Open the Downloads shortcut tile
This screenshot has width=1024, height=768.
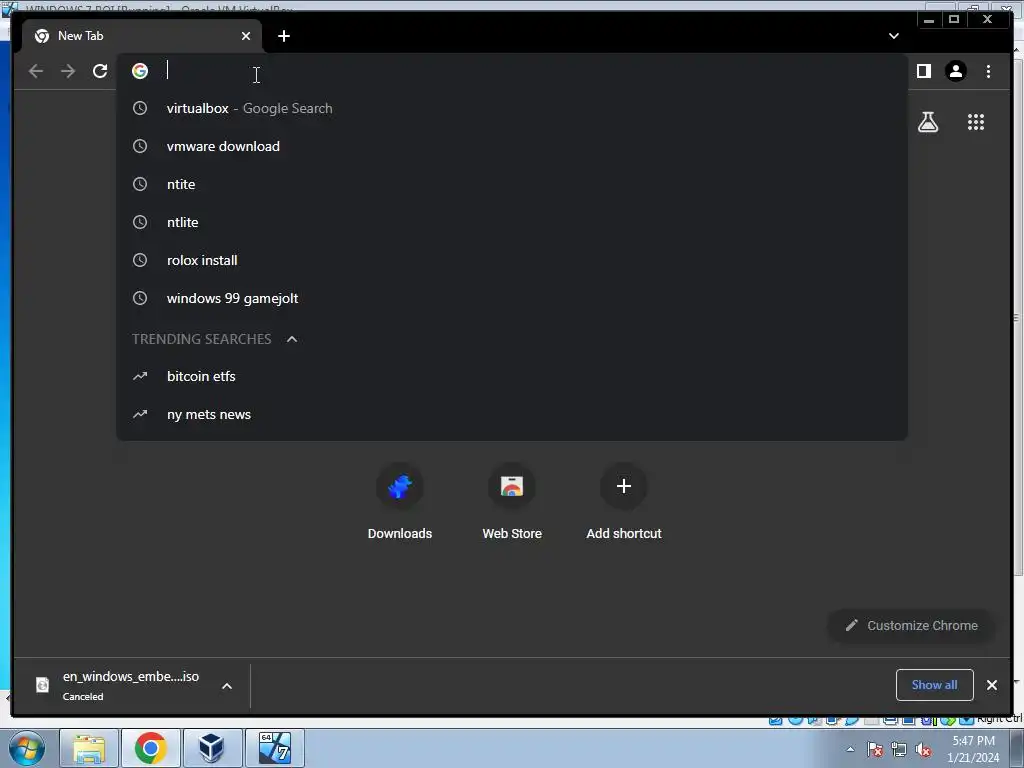click(x=400, y=502)
